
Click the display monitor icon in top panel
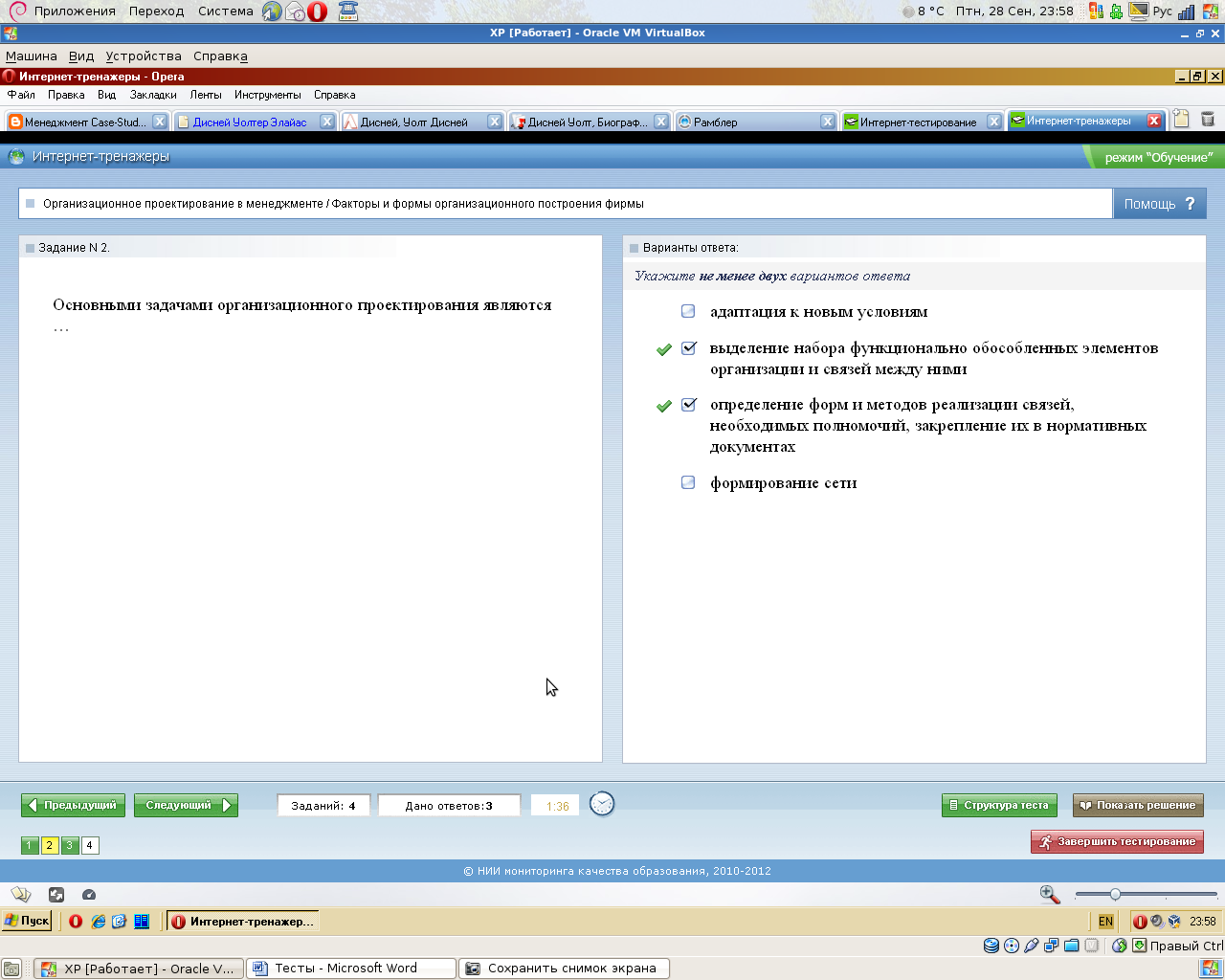(x=1139, y=11)
